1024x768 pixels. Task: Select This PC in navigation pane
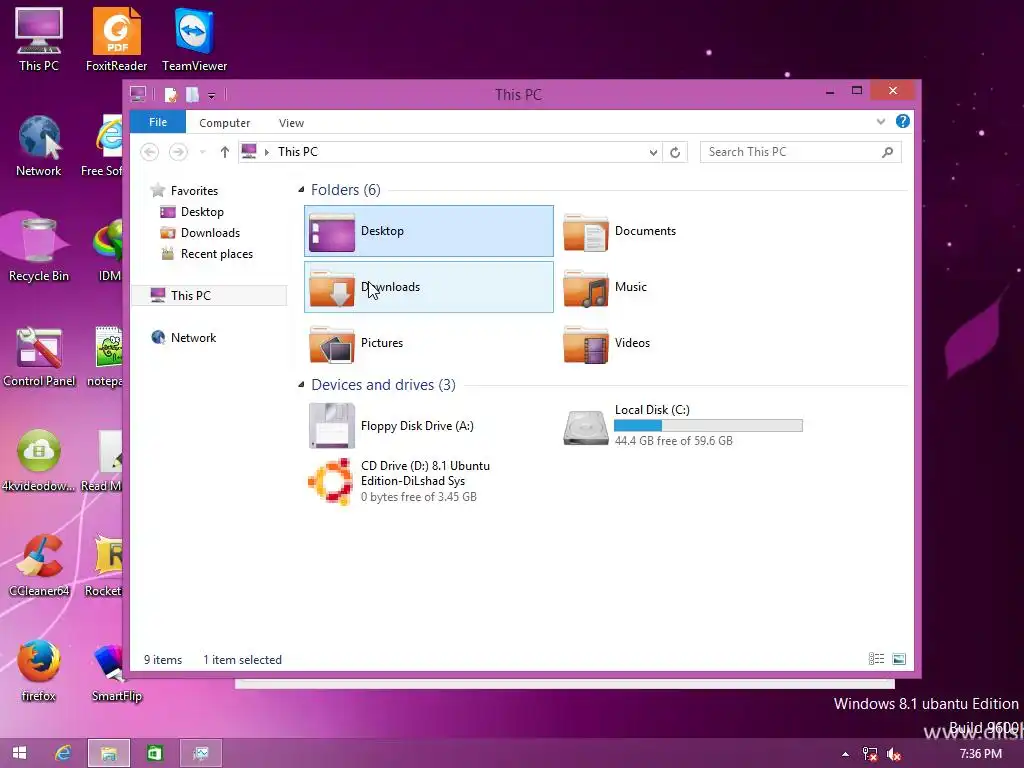pyautogui.click(x=208, y=295)
